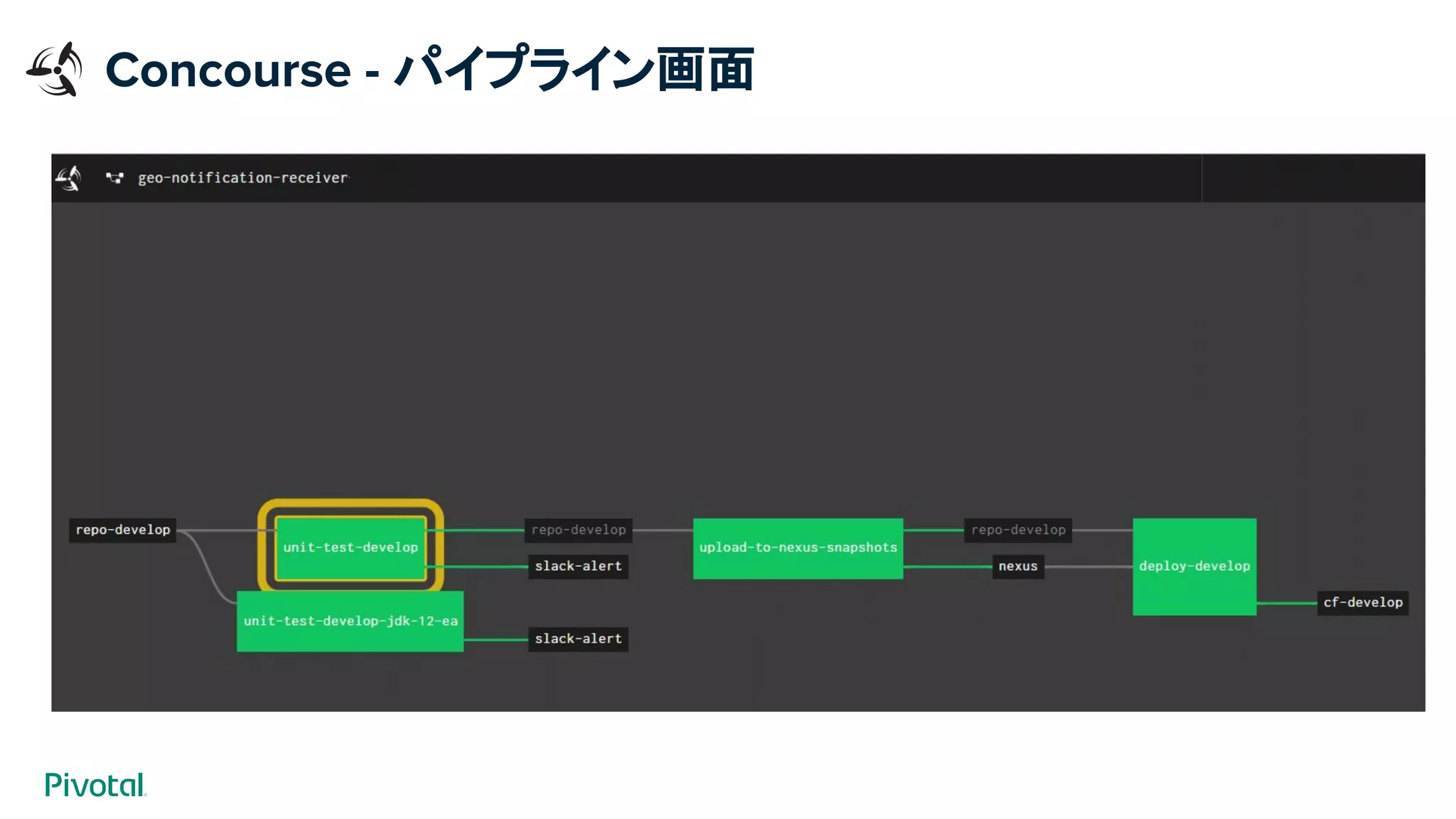1456x819 pixels.
Task: Open the unit-test-develop-jdk-12-ea job
Action: coord(350,621)
